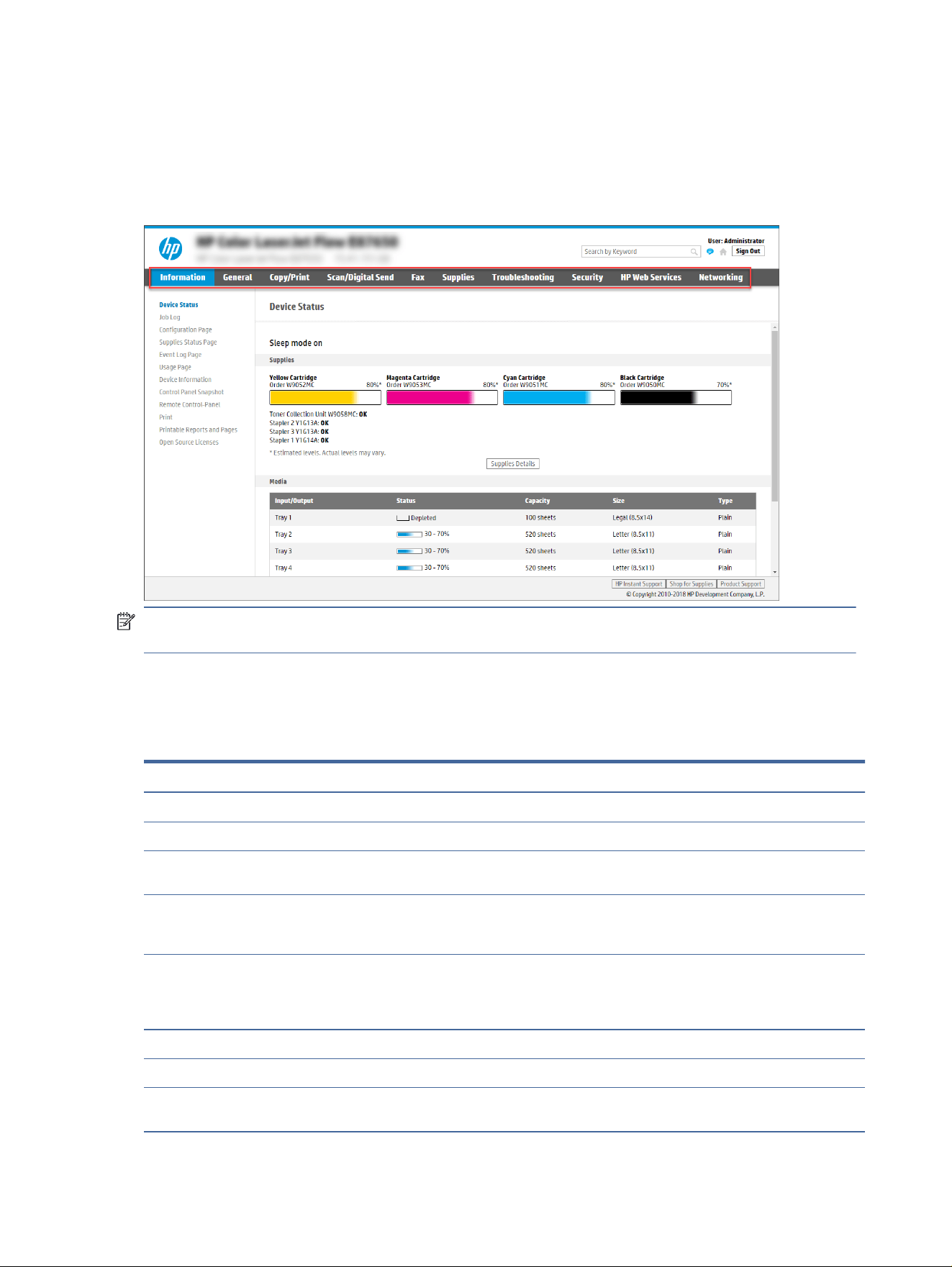Viewport: 952px width, 1267px height.
Task: Click the Tray 1 row label
Action: 283,518
